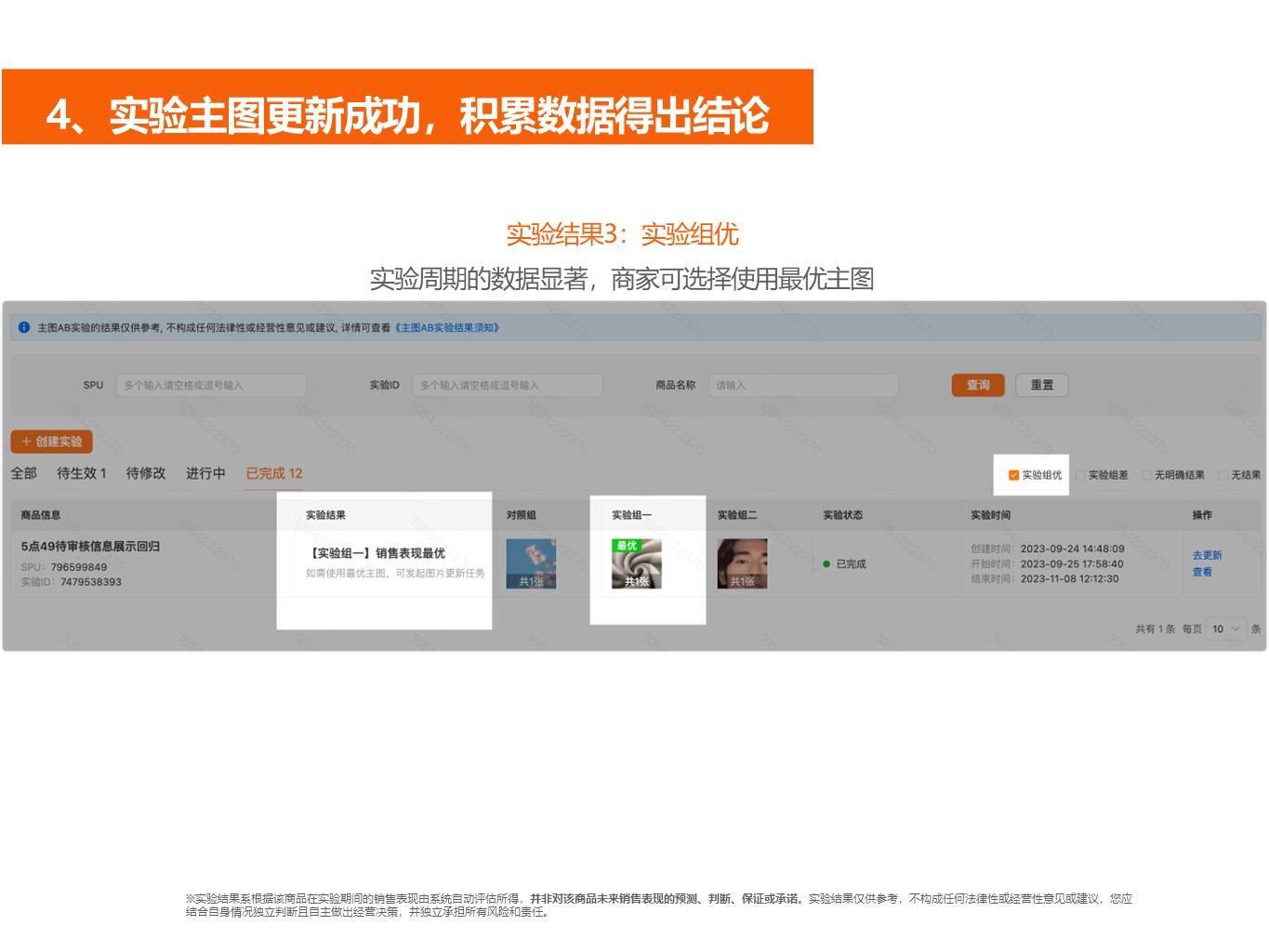Screen dimensions: 1269x952
Task: Switch to the 全部 tab
Action: pos(24,473)
